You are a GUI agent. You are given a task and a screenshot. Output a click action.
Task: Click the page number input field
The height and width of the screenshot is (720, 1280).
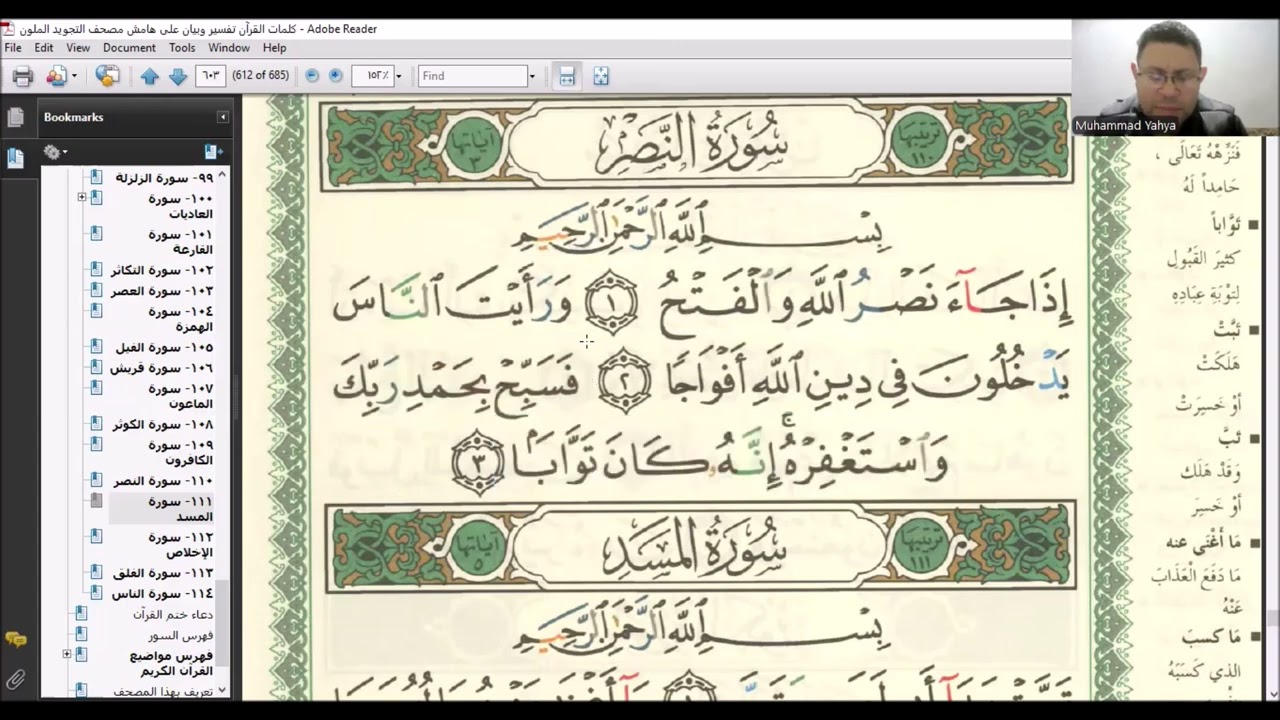point(210,76)
